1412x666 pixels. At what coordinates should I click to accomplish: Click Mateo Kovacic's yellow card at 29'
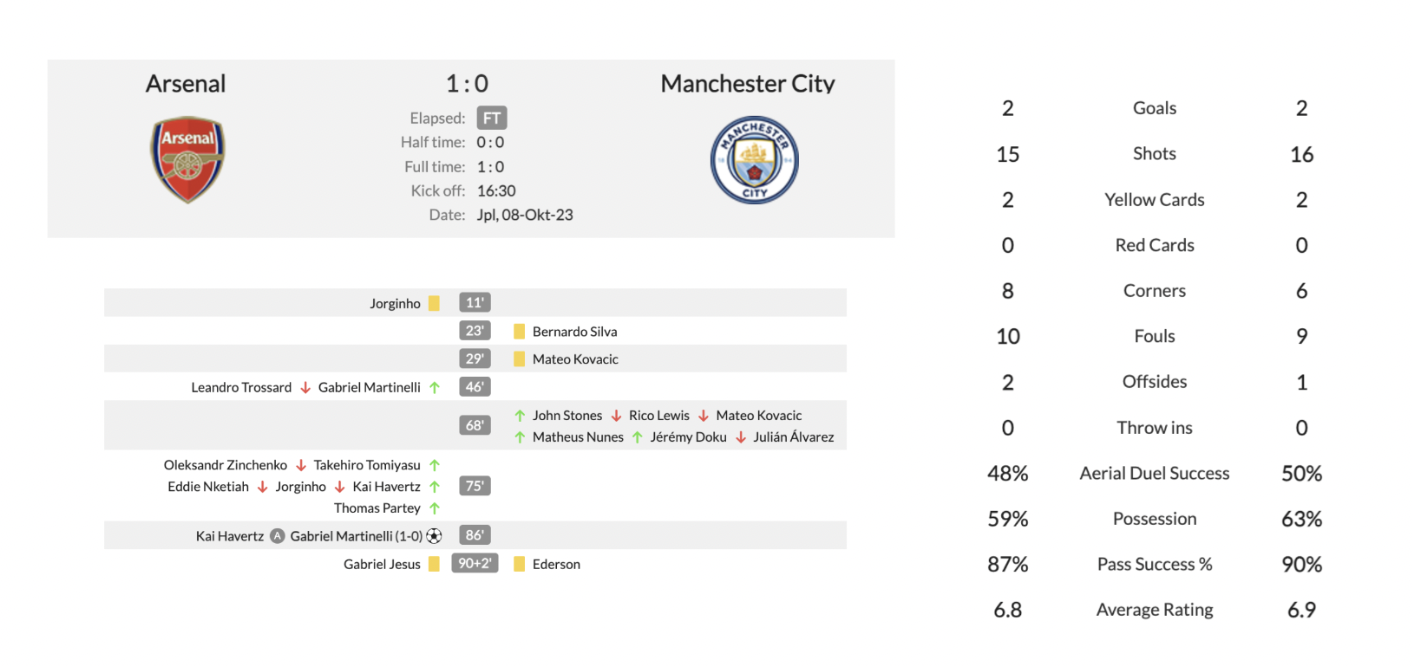click(519, 359)
